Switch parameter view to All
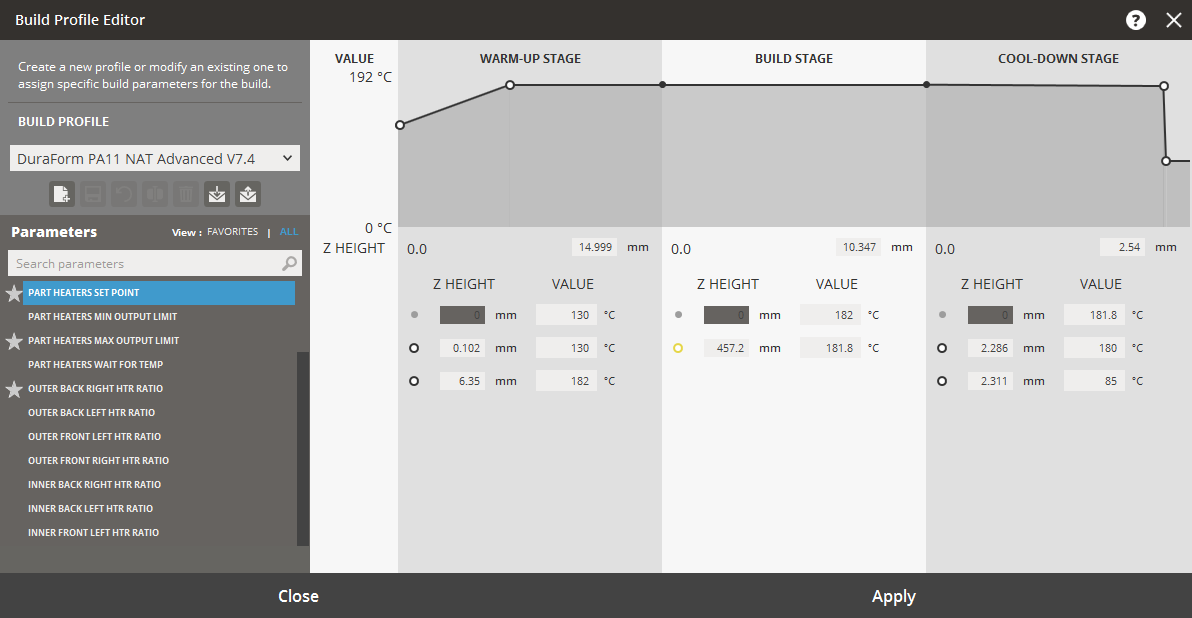This screenshot has height=618, width=1192. pos(288,232)
